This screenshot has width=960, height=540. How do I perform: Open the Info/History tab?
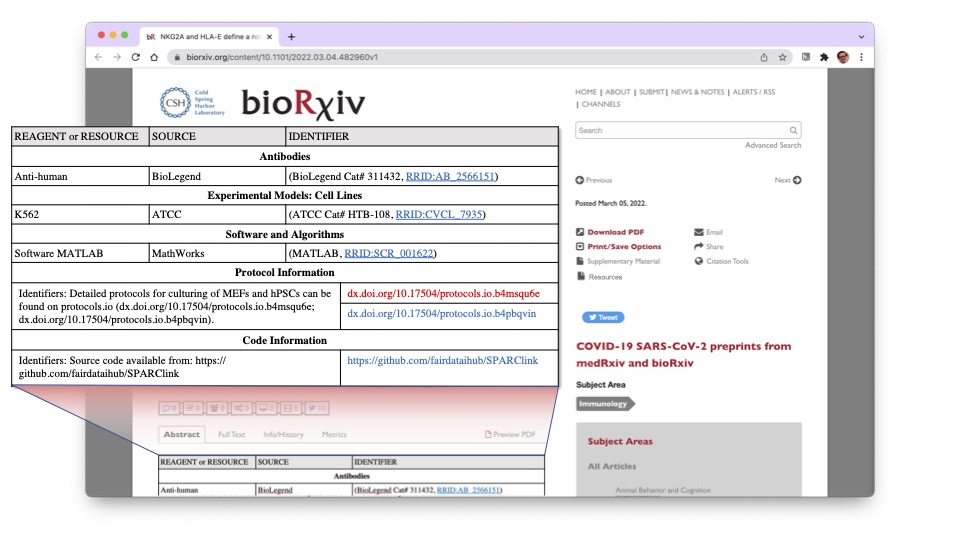[x=283, y=435]
